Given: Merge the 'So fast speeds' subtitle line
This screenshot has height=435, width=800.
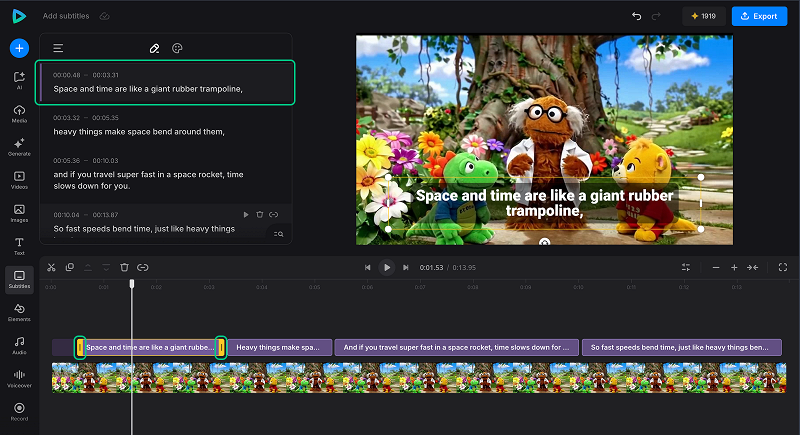Looking at the screenshot, I should click(274, 215).
